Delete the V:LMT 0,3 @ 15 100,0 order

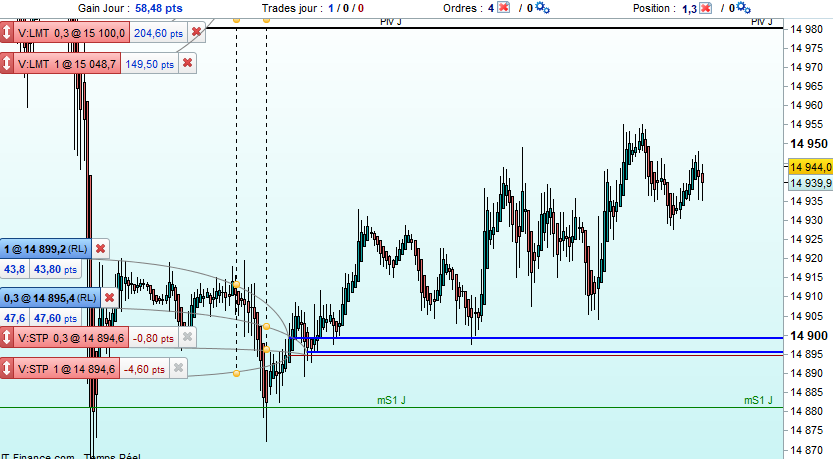click(x=197, y=32)
